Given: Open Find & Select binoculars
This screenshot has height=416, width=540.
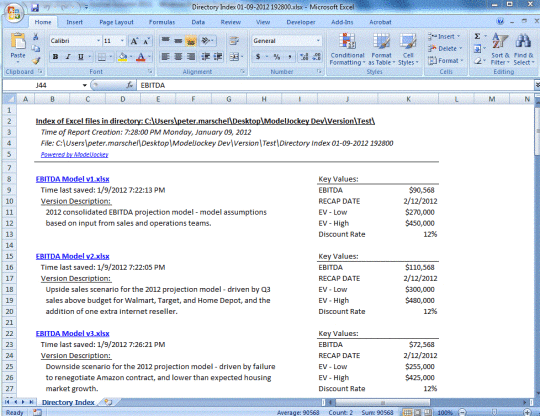Looking at the screenshot, I should 523,49.
